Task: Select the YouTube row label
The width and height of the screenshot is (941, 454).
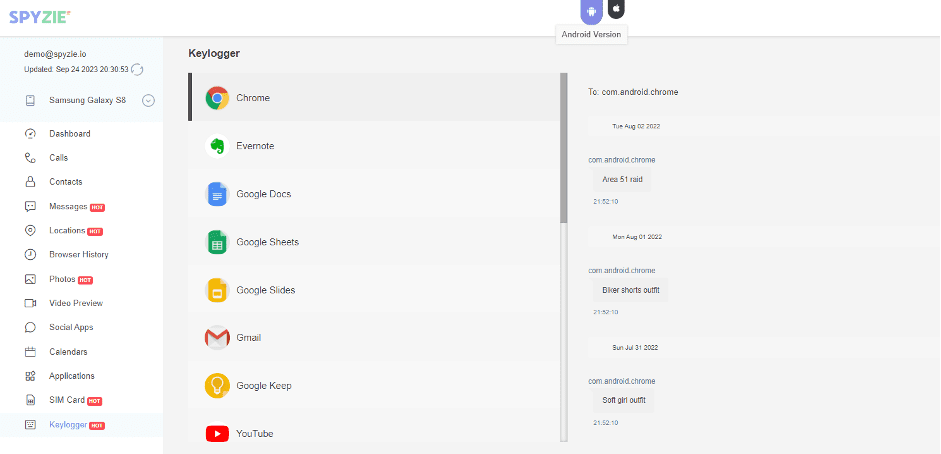Action: 255,433
